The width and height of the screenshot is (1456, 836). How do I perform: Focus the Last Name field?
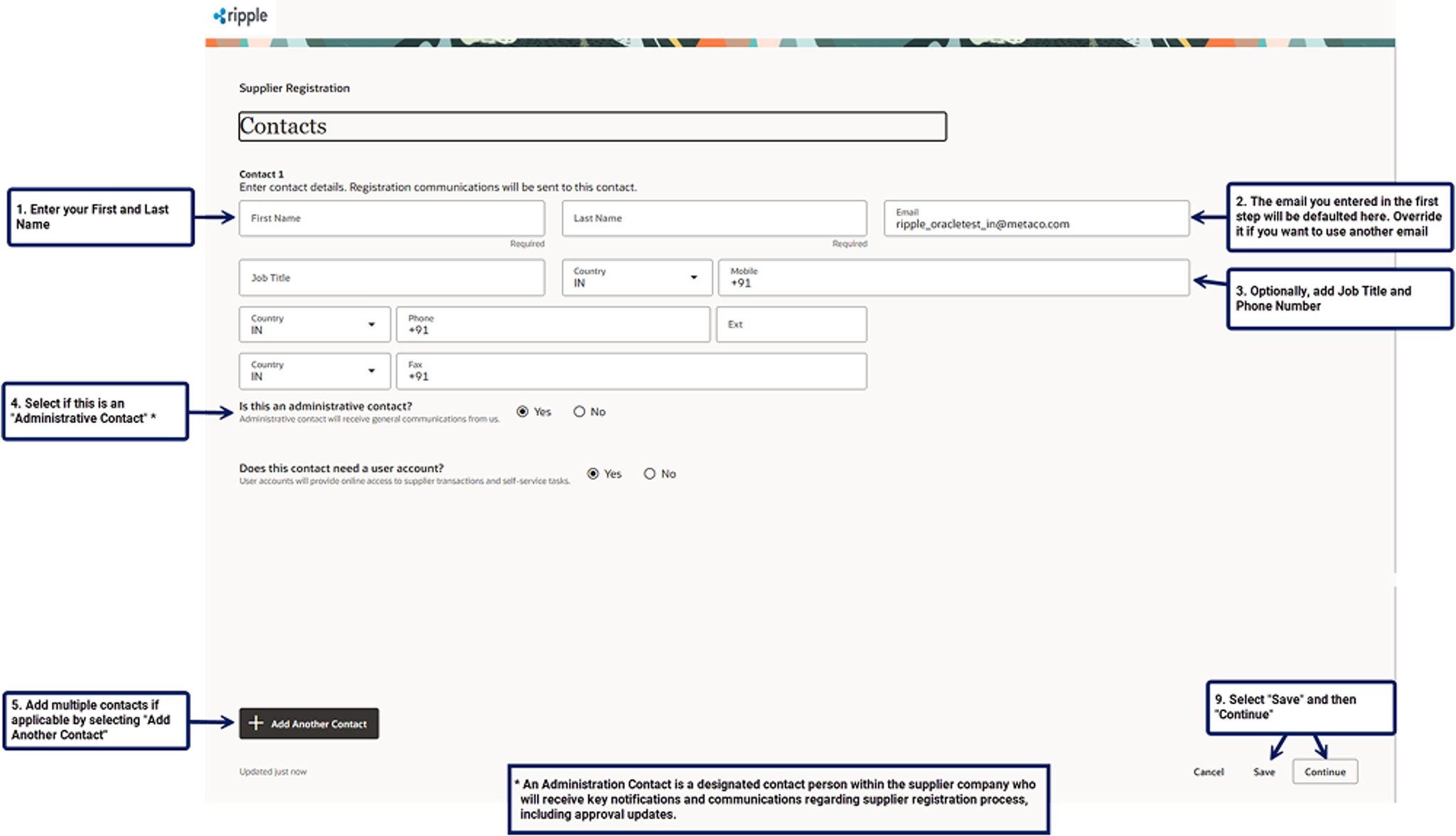tap(714, 218)
